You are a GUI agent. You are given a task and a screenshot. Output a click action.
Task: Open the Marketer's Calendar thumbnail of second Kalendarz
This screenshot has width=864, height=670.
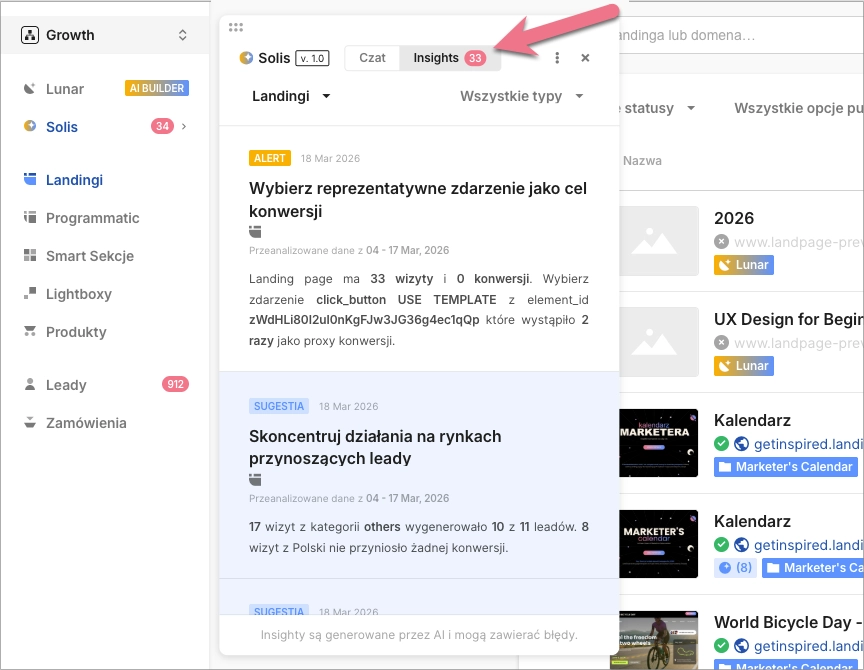coord(659,544)
